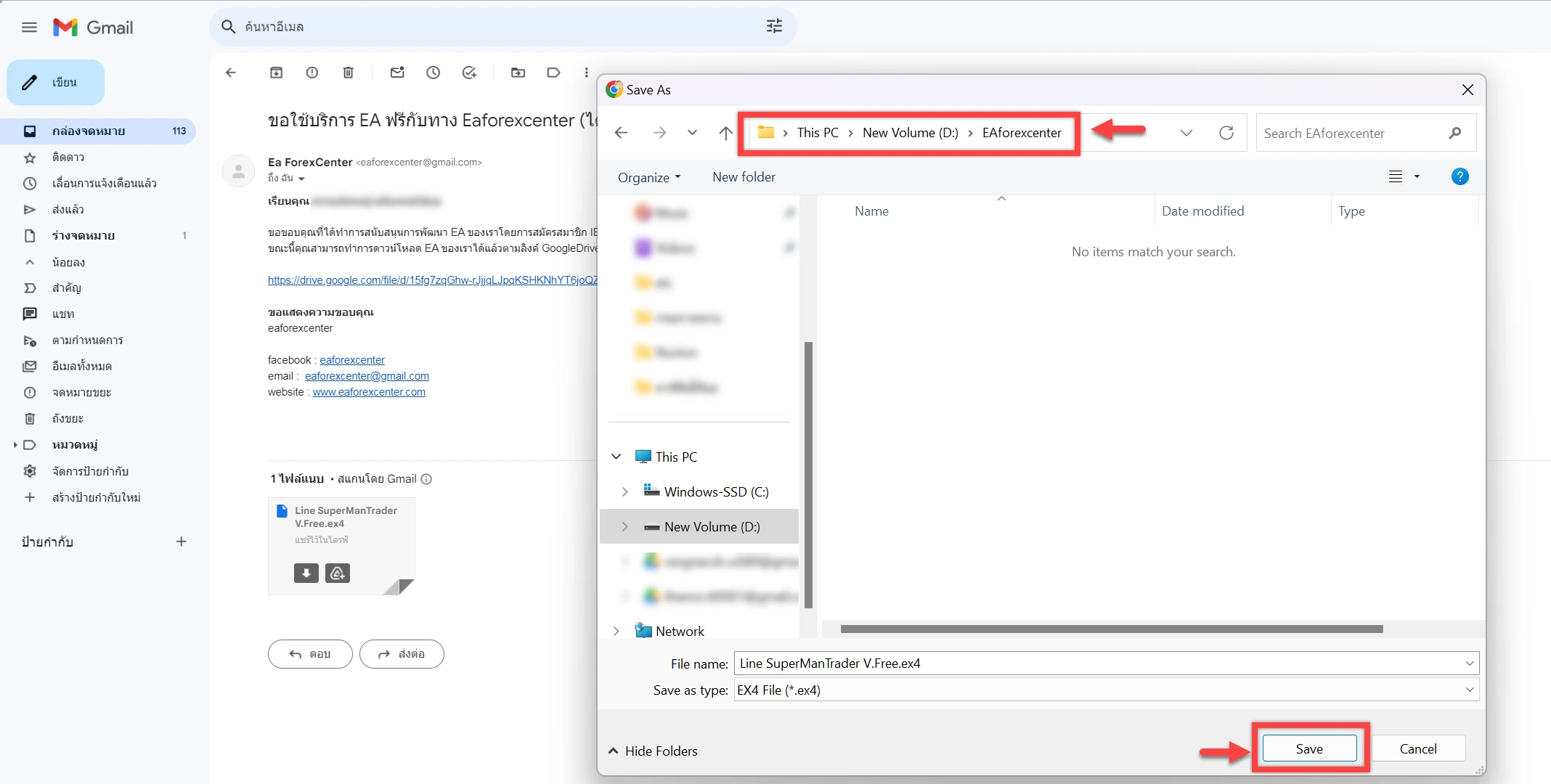This screenshot has width=1551, height=784.
Task: Go up one folder level arrow
Action: point(725,133)
